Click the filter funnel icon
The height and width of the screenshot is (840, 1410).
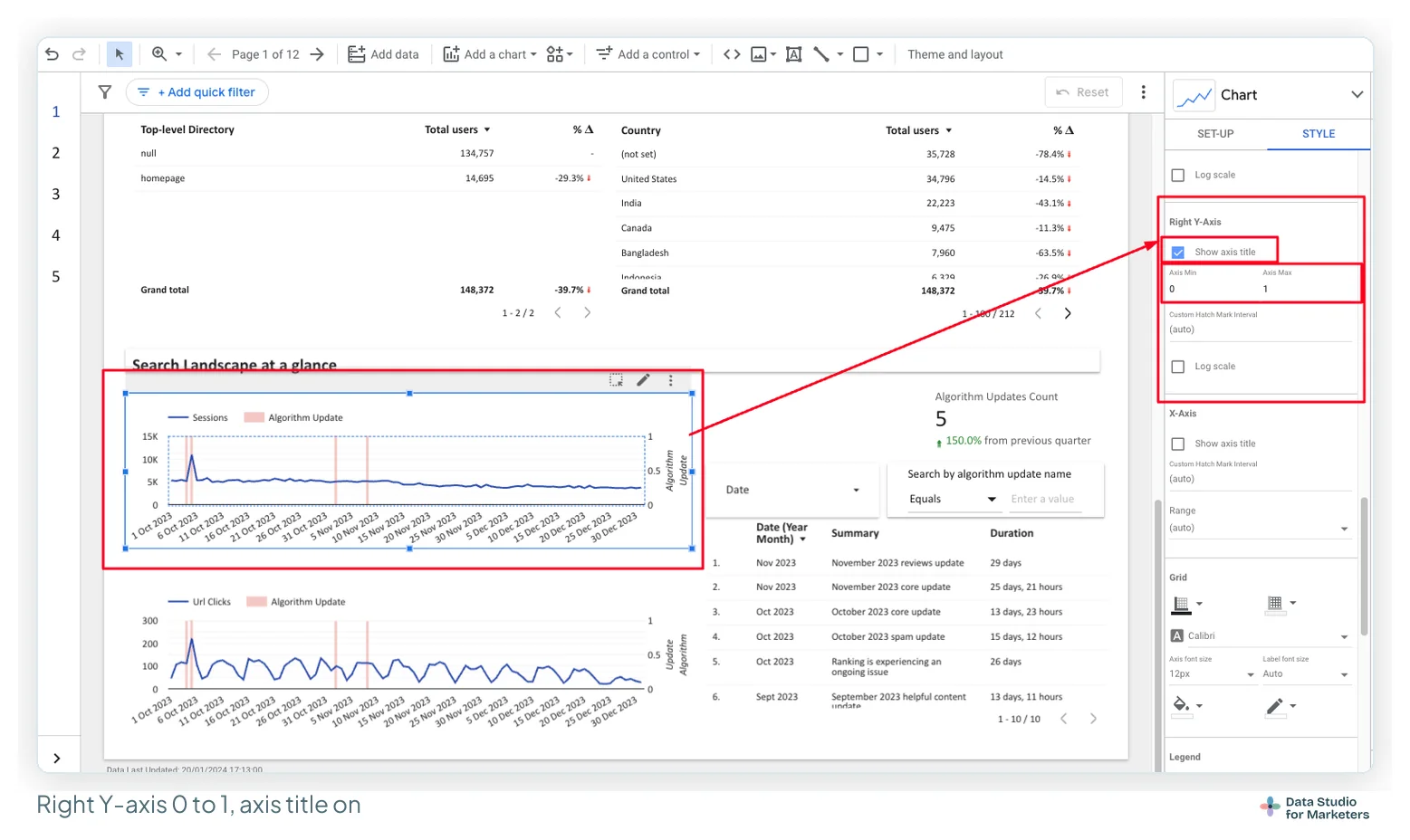coord(105,92)
